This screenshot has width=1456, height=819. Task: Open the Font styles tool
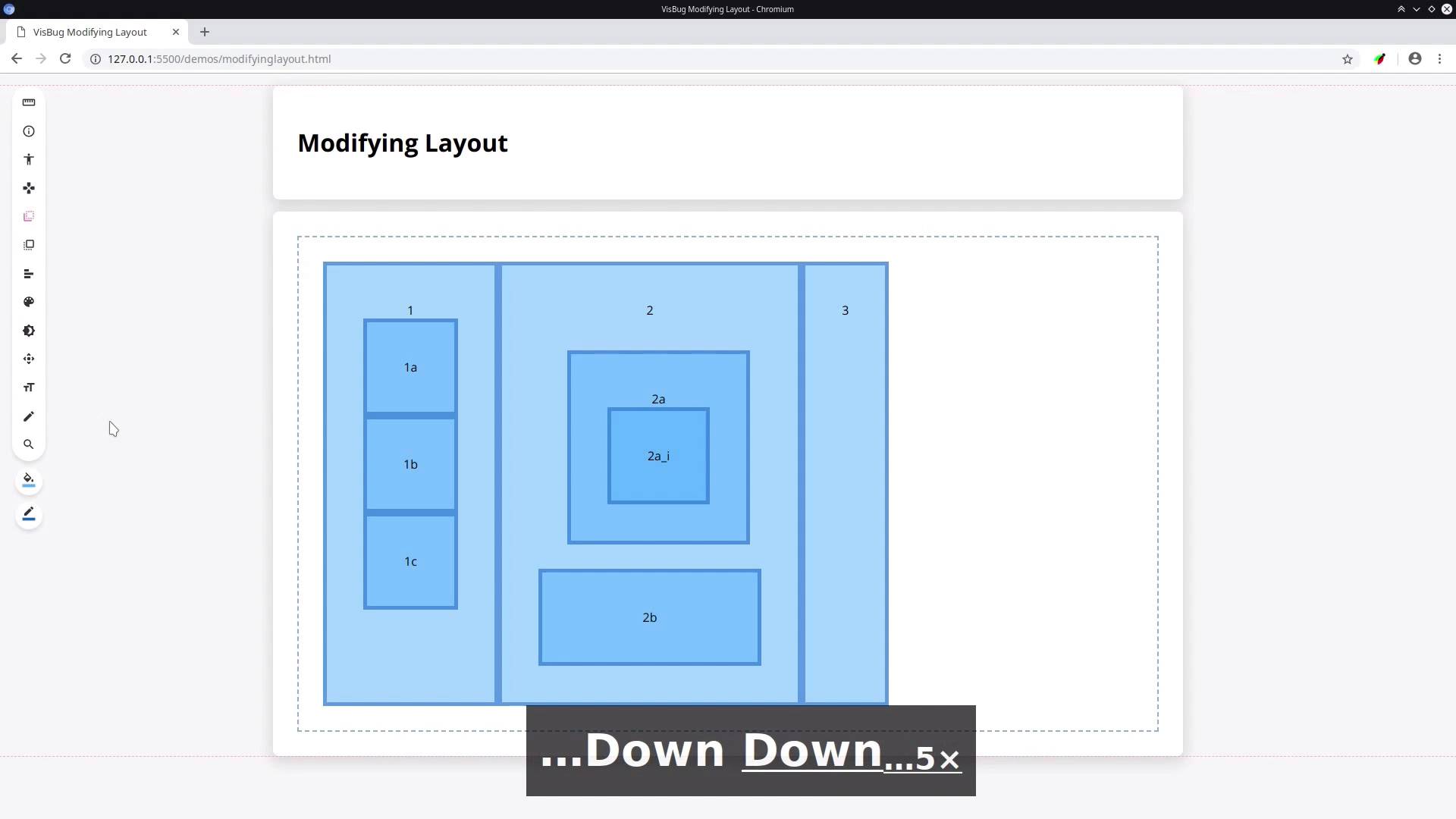pyautogui.click(x=29, y=387)
